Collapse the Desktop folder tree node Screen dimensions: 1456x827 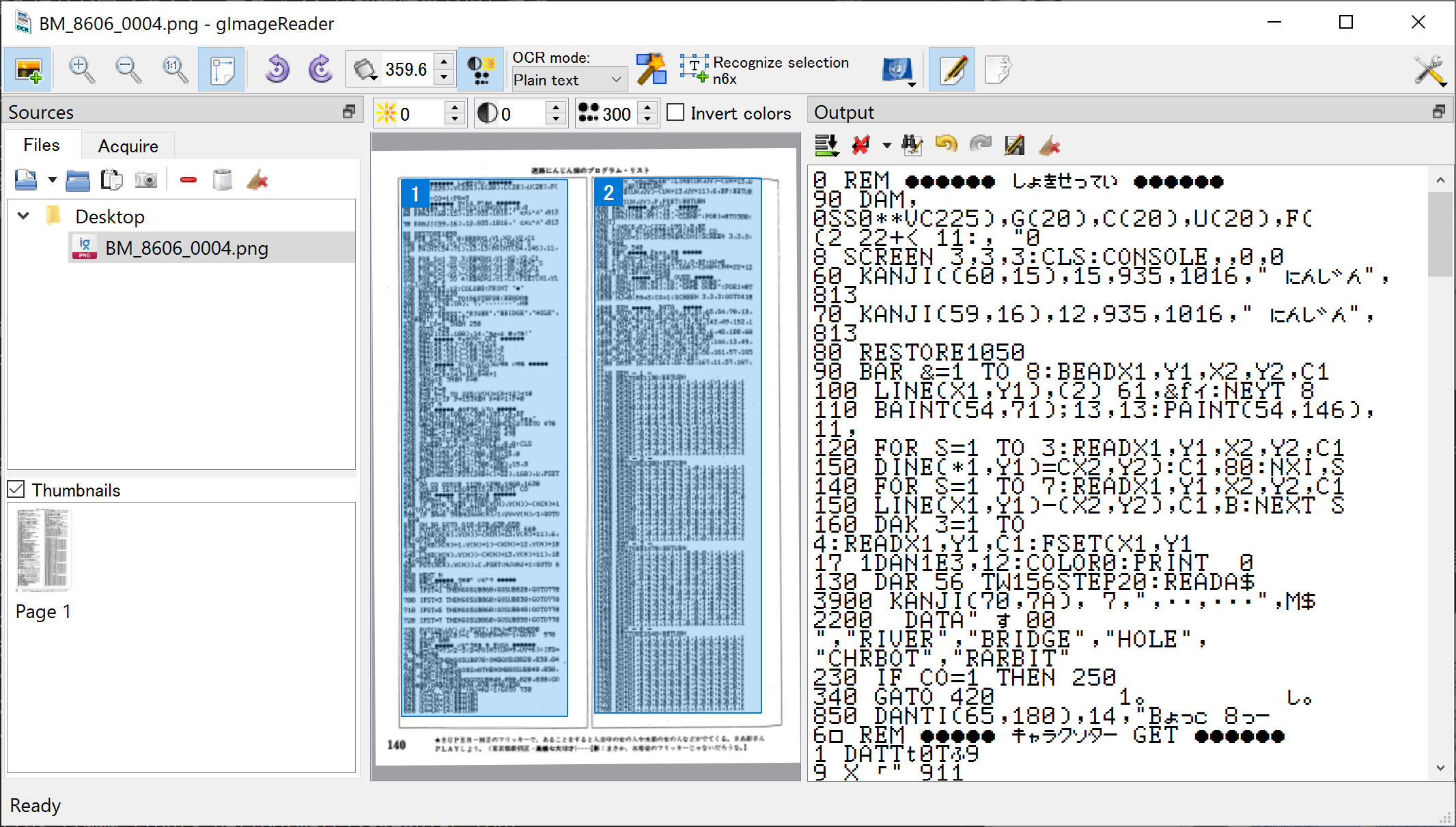23,216
